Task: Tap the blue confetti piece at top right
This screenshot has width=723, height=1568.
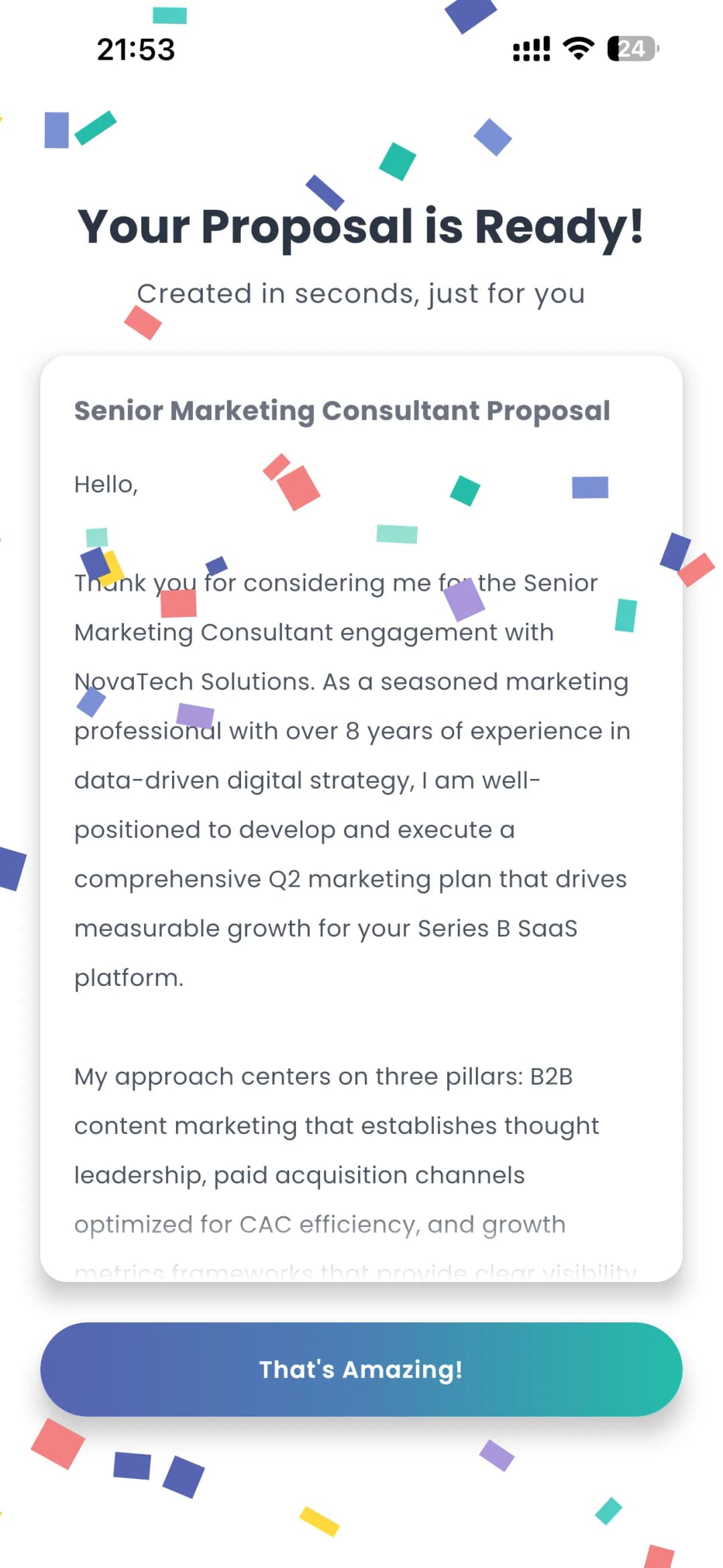Action: point(470,18)
